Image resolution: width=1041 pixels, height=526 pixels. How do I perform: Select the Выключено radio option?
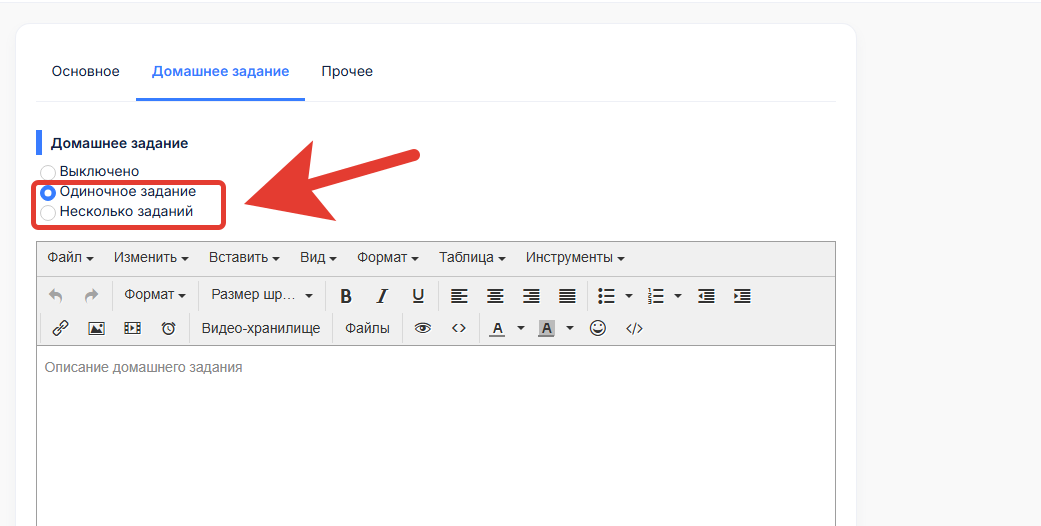[x=48, y=172]
